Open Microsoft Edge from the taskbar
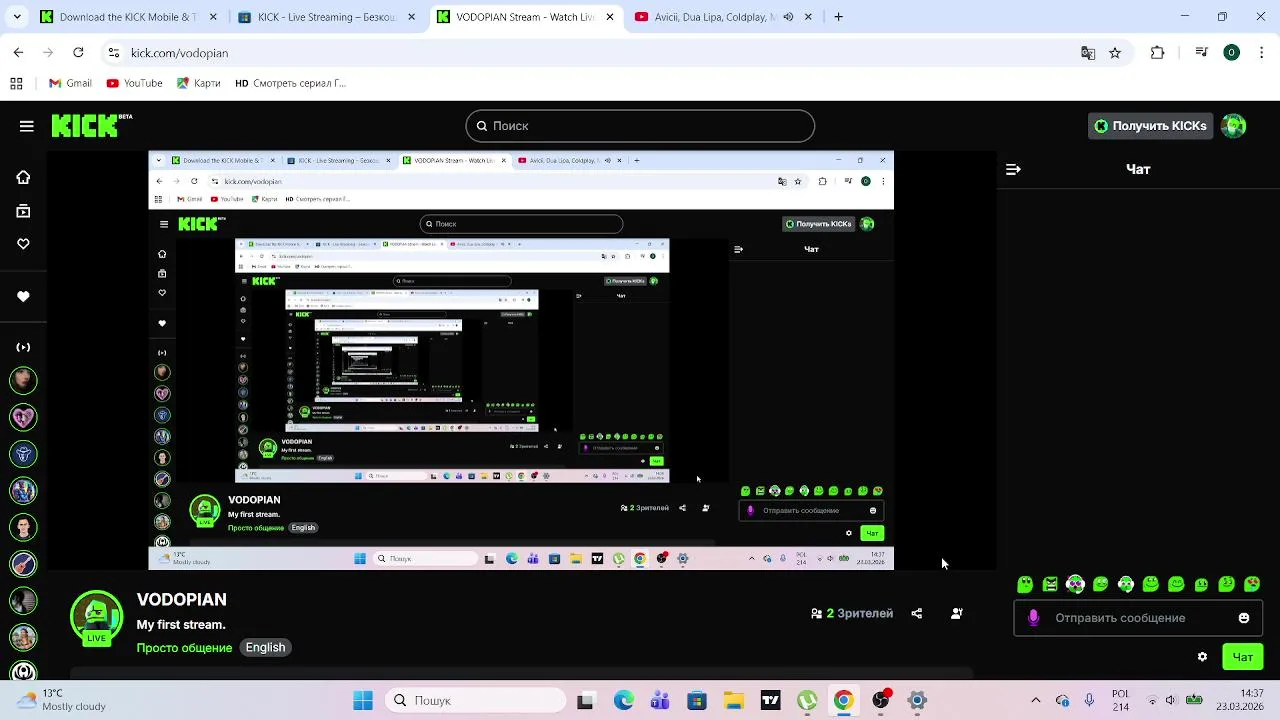 [x=623, y=701]
